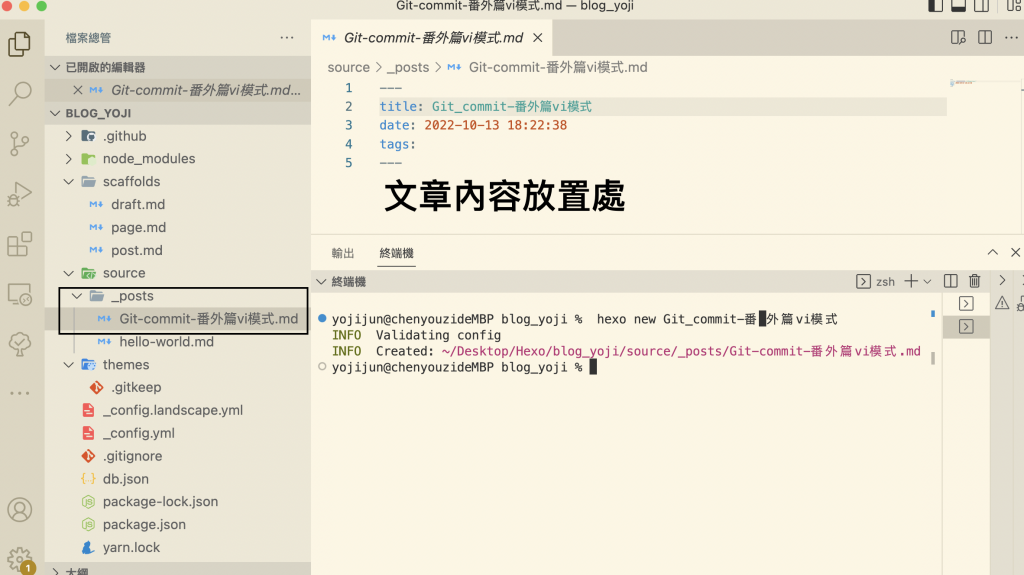Kill terminal with the trash icon

pos(974,281)
